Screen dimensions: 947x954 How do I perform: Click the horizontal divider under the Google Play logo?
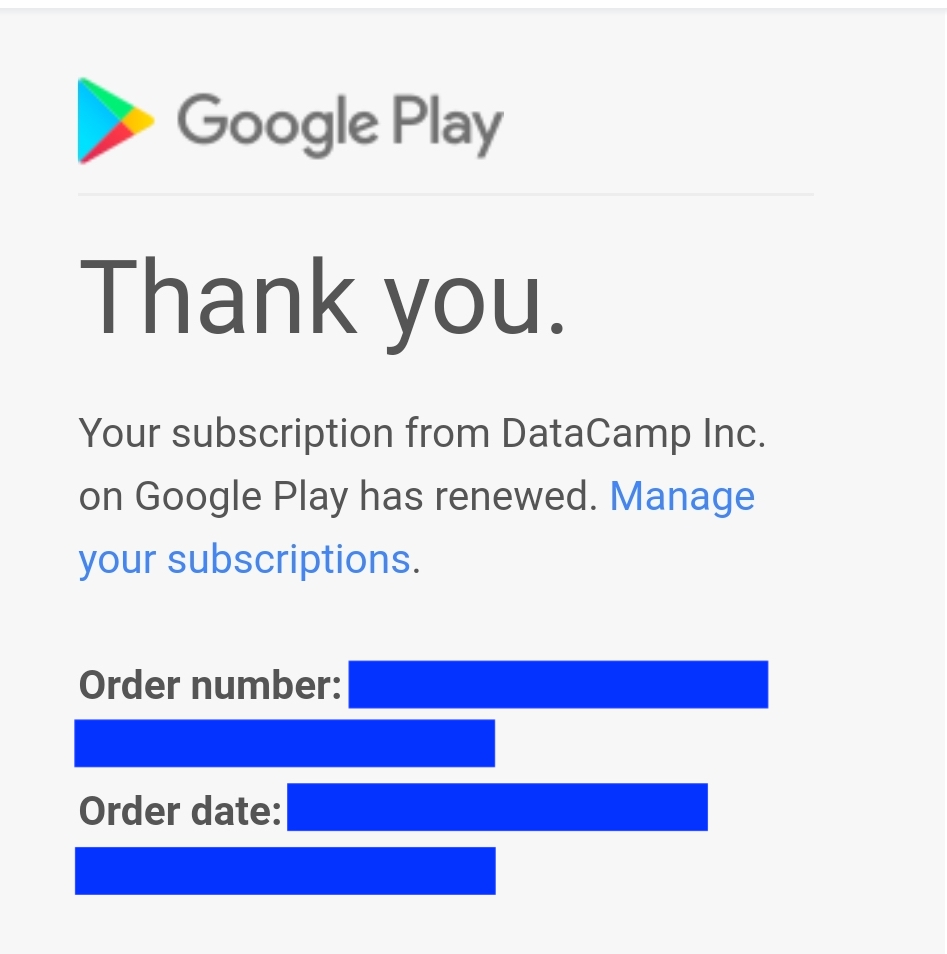[445, 194]
